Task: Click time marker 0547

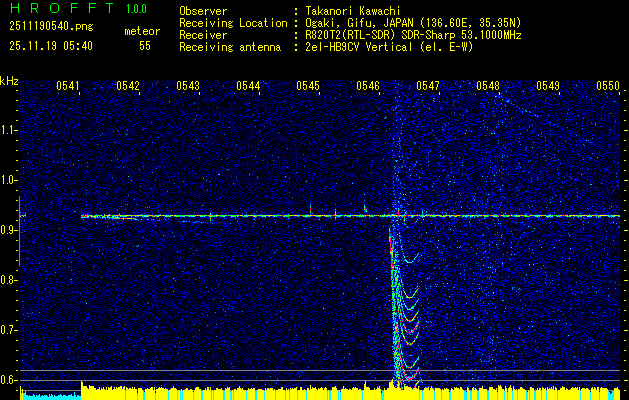Action: coord(428,85)
